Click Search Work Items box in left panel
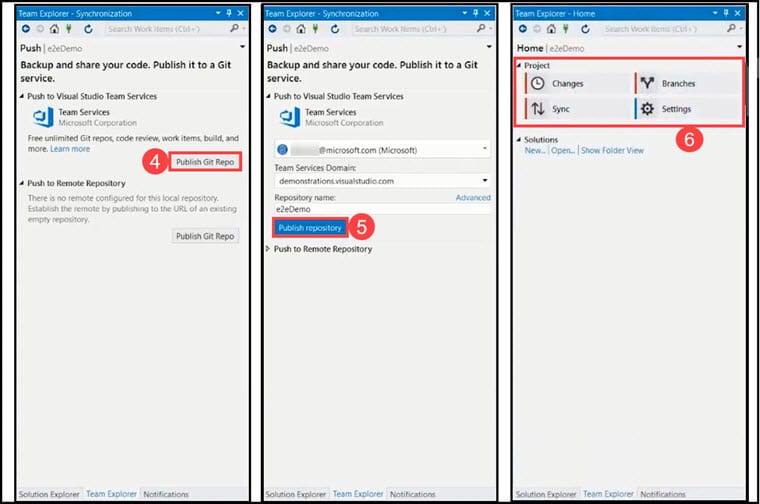Screen dimensions: 760x504 pyautogui.click(x=166, y=29)
